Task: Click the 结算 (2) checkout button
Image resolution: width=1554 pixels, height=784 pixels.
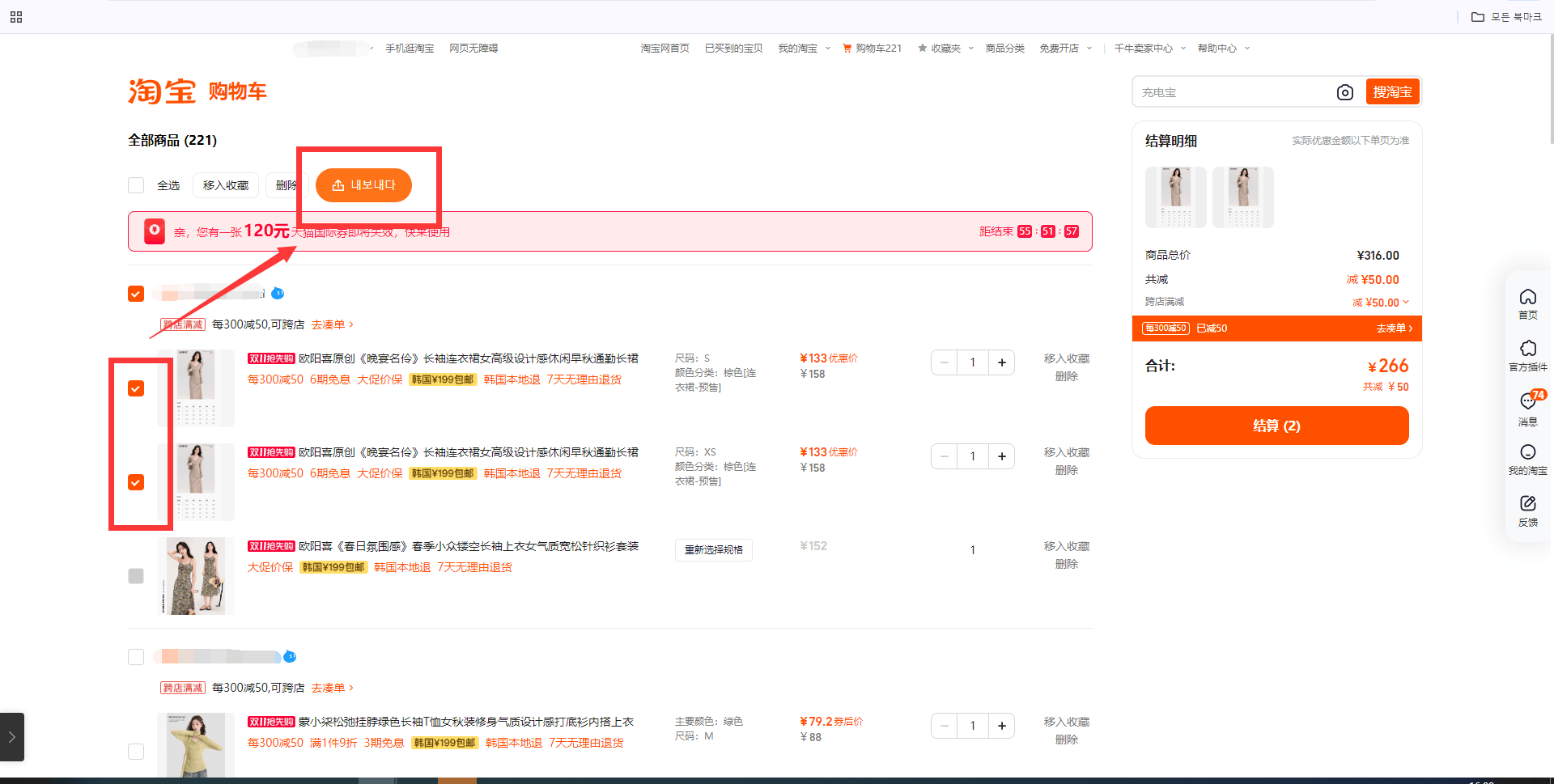Action: tap(1276, 426)
